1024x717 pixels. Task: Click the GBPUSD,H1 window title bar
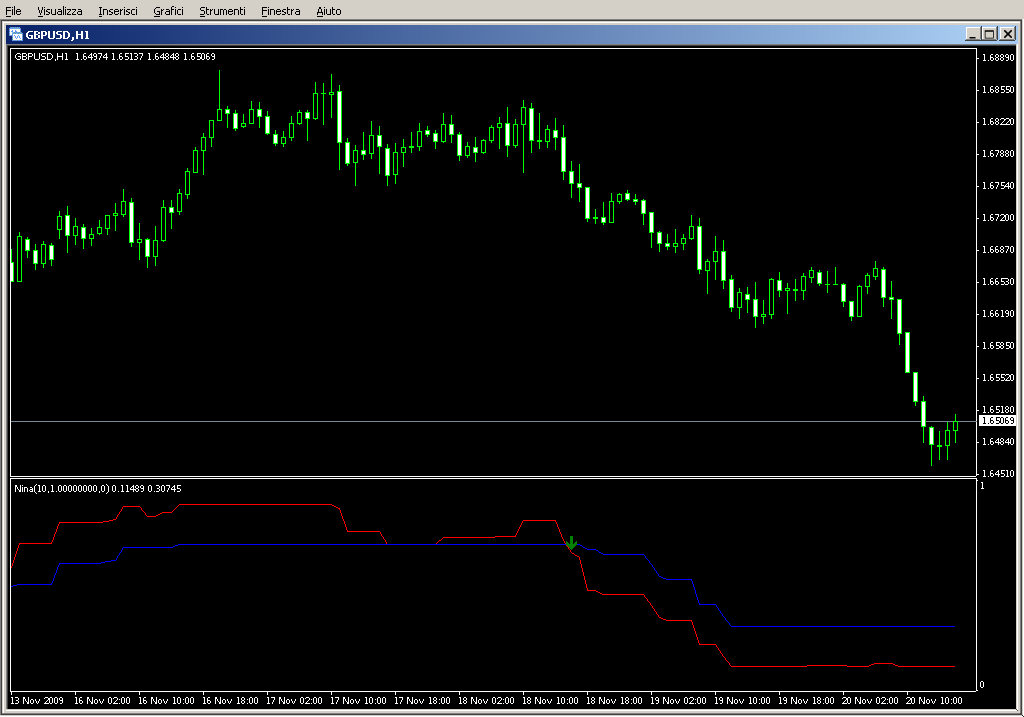[500, 33]
